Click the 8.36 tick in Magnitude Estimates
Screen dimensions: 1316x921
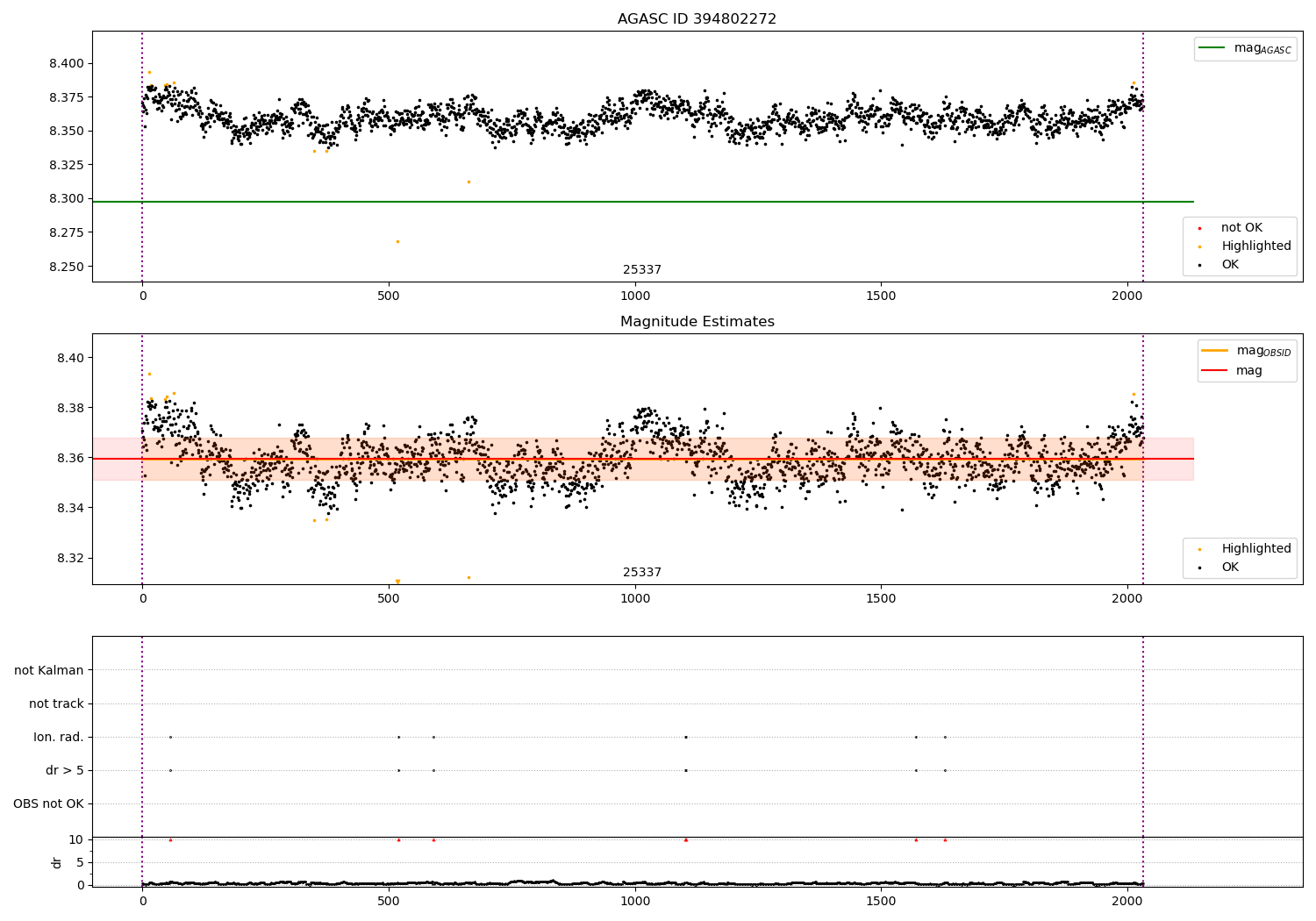(x=70, y=459)
